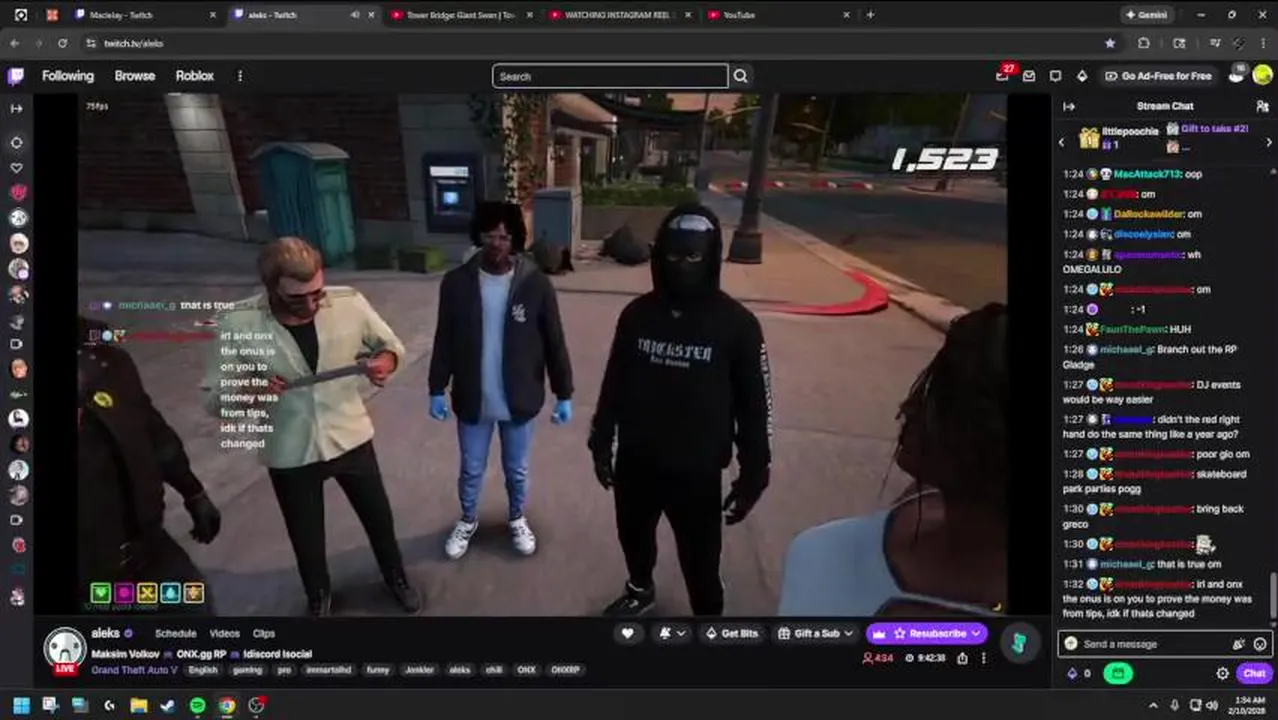The width and height of the screenshot is (1278, 720).
Task: Open the community users icon in Stream Chat header
Action: pos(1262,106)
